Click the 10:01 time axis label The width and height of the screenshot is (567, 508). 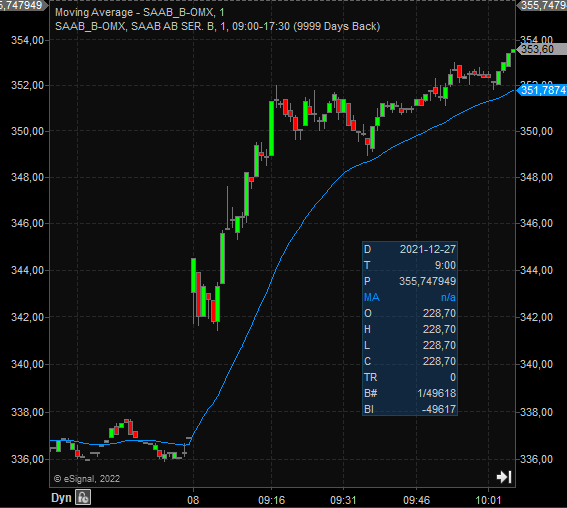[x=488, y=500]
